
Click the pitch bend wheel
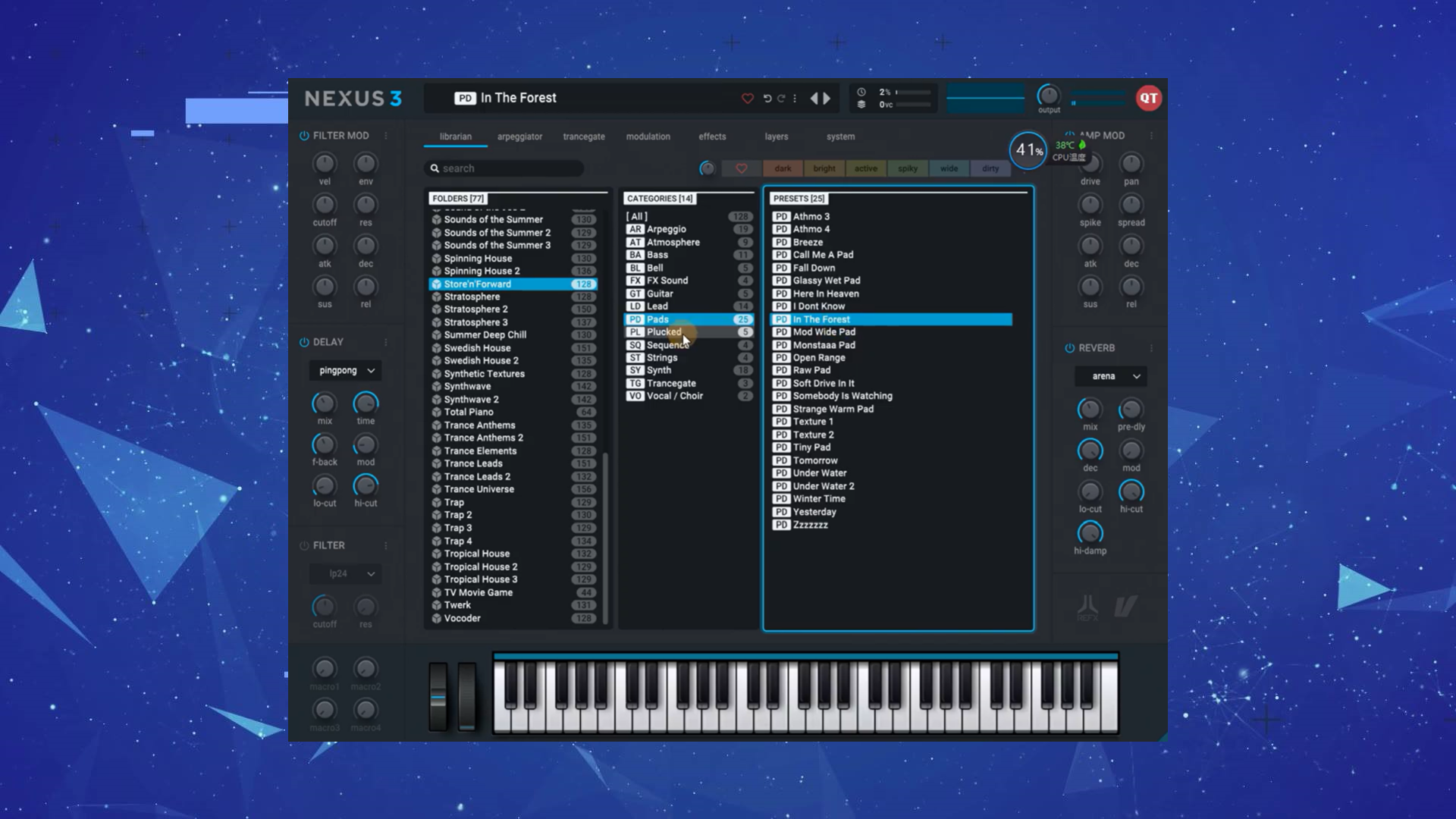[x=438, y=697]
